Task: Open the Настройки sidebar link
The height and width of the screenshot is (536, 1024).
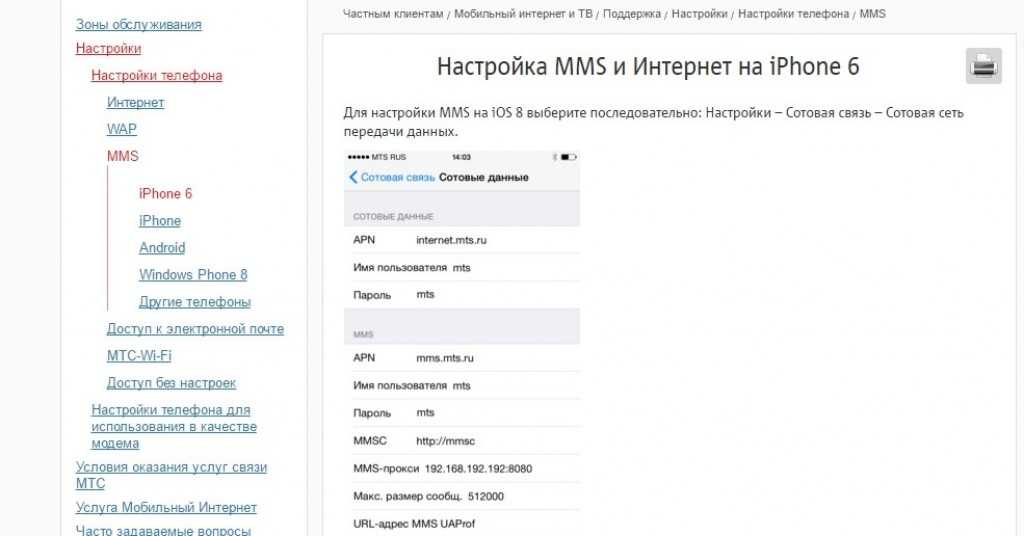Action: [108, 48]
